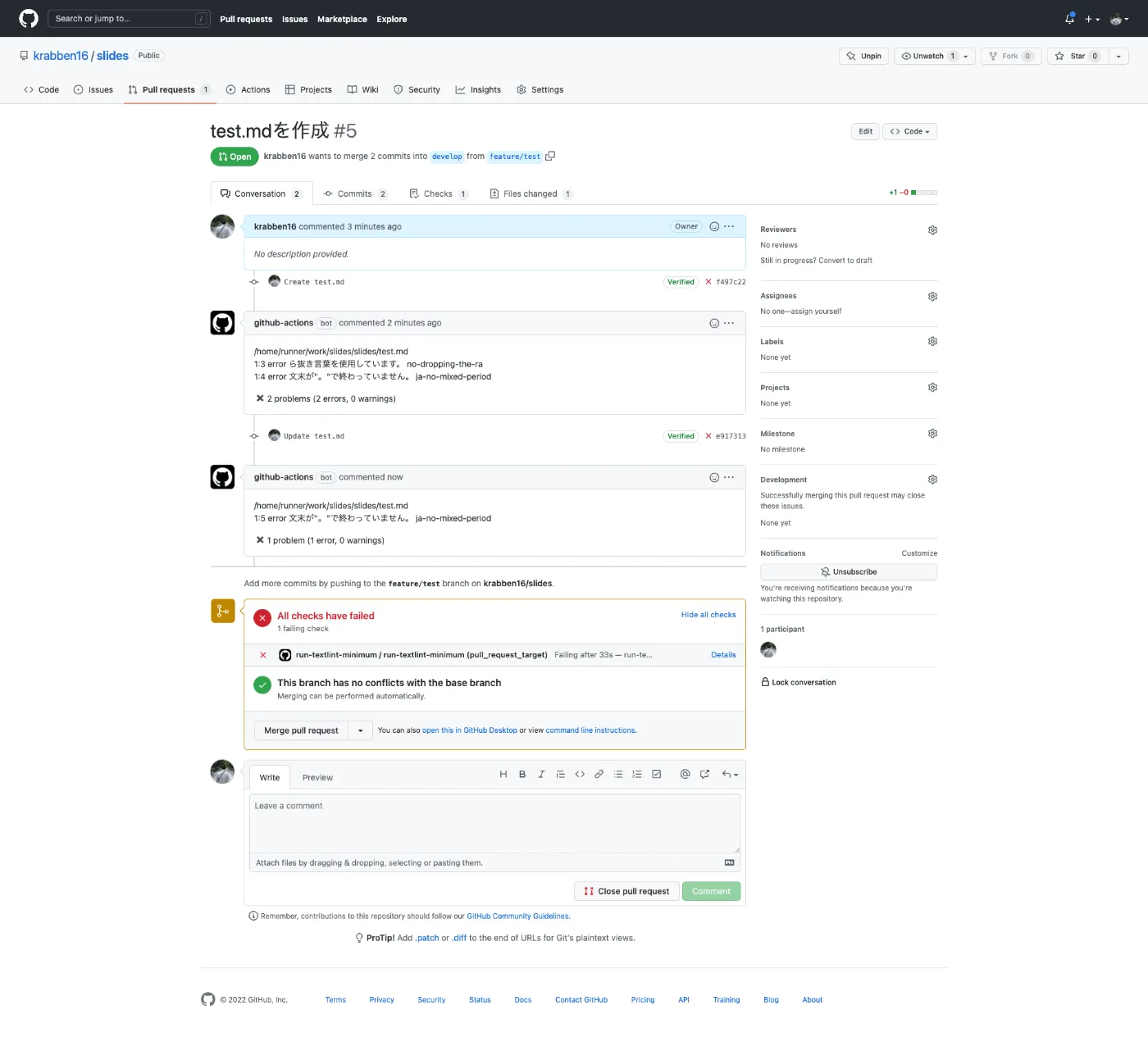The image size is (1148, 1037).
Task: Copy the feature/test branch name icon
Action: pos(550,157)
